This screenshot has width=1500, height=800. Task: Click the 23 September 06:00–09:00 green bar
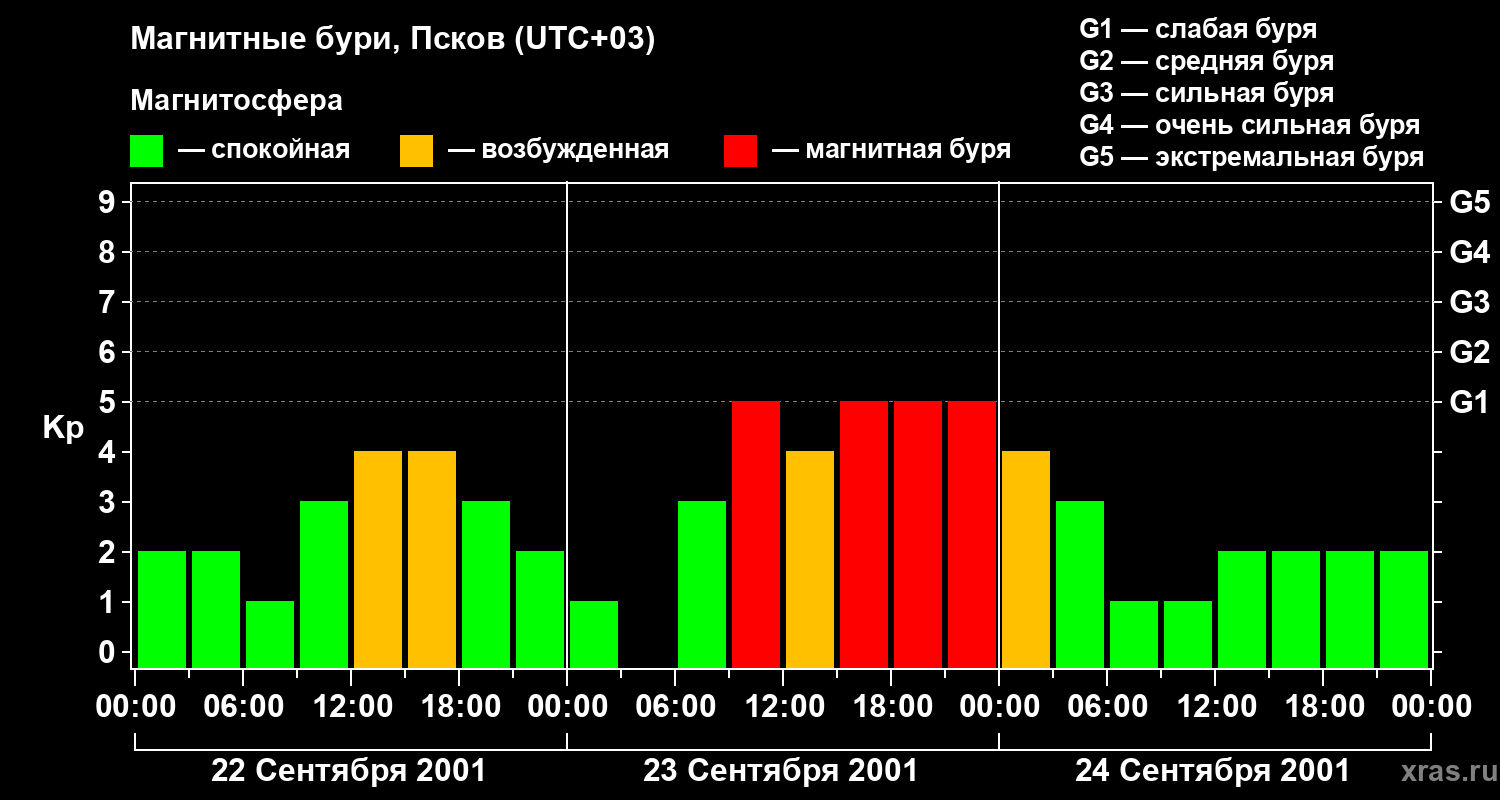[702, 584]
